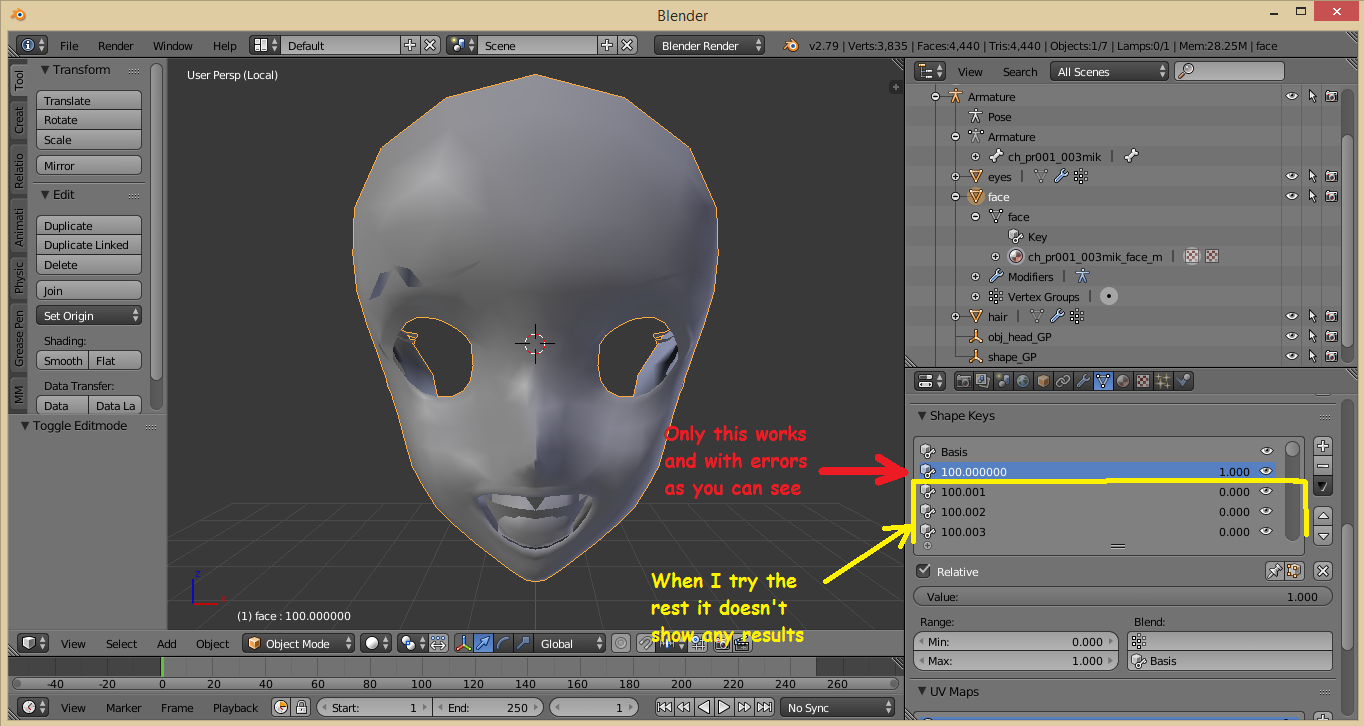Collapse the Armature entry in the Outliner
Screen dimensions: 1364x726
(935, 97)
